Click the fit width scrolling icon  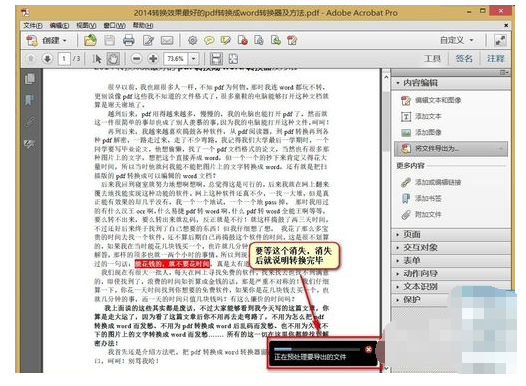(216, 59)
